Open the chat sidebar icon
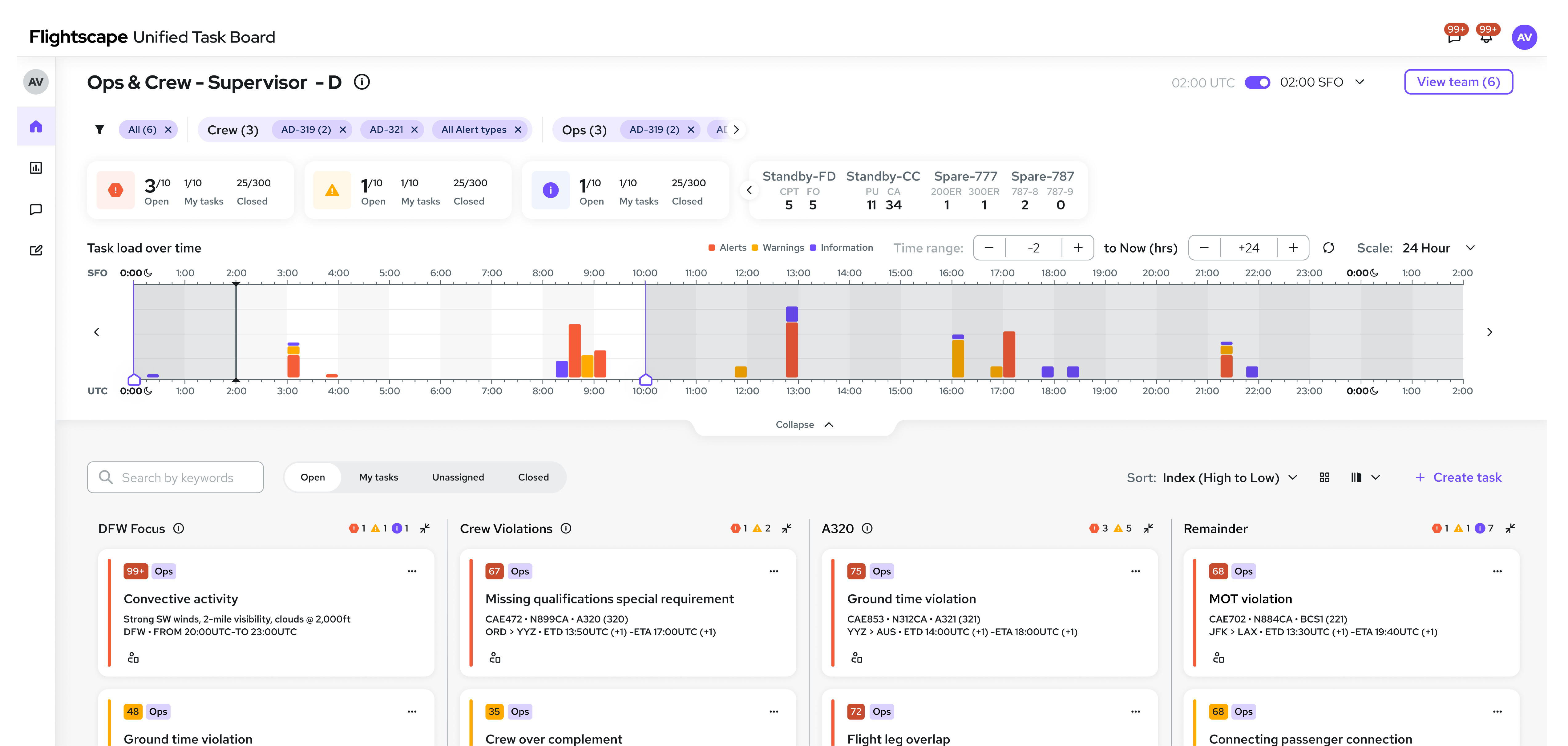The image size is (1568, 746). (x=36, y=209)
